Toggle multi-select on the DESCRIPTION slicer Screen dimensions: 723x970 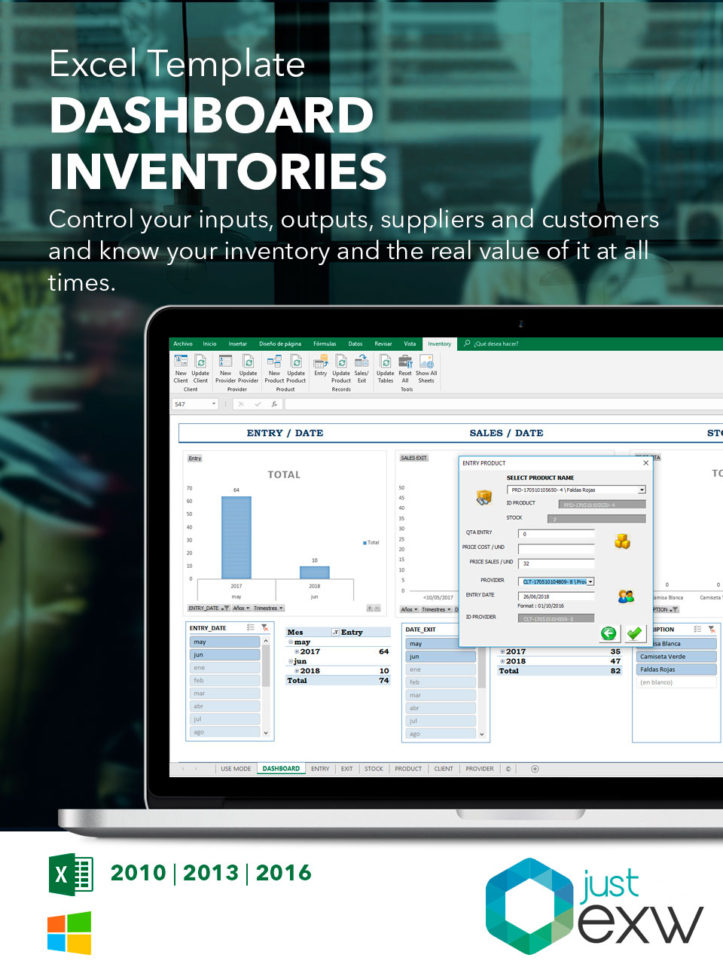tap(697, 629)
